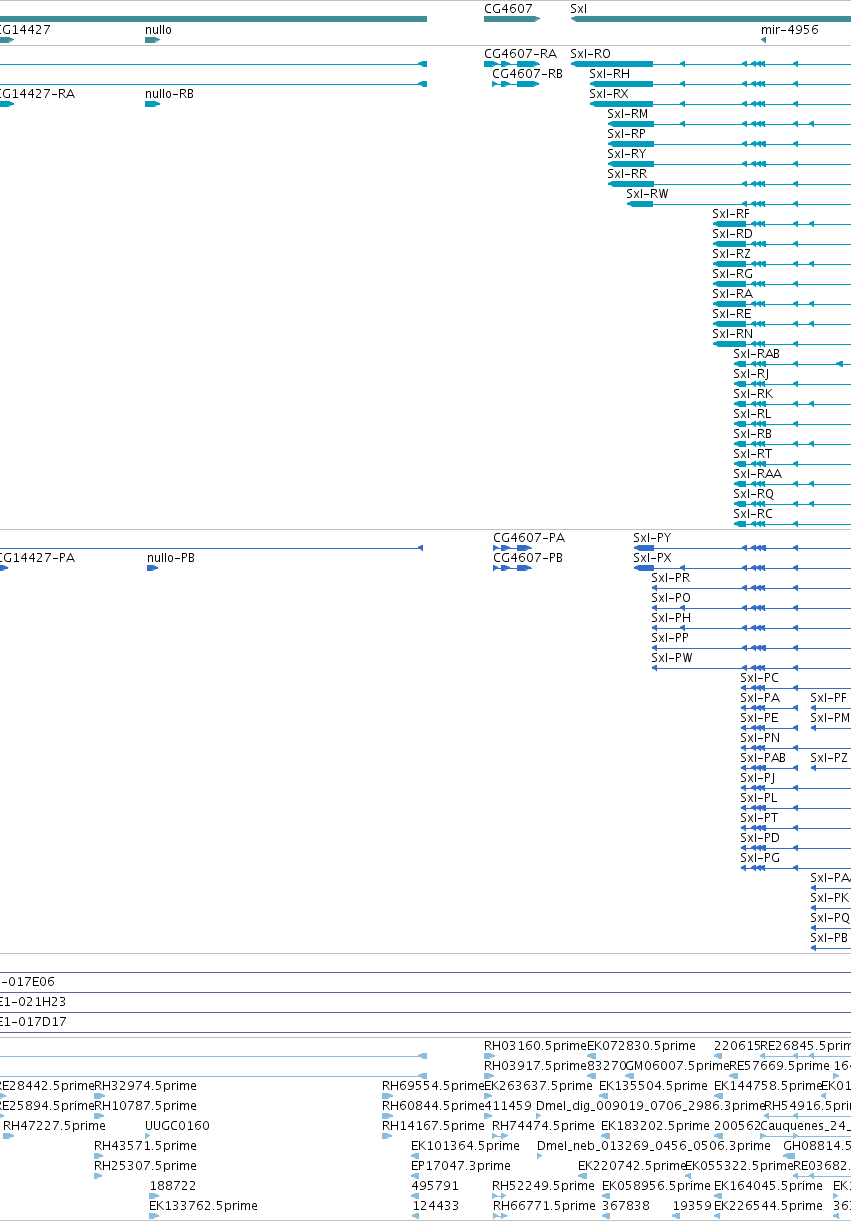
Task: Select the GM06007.5prime EST label
Action: tap(675, 1066)
